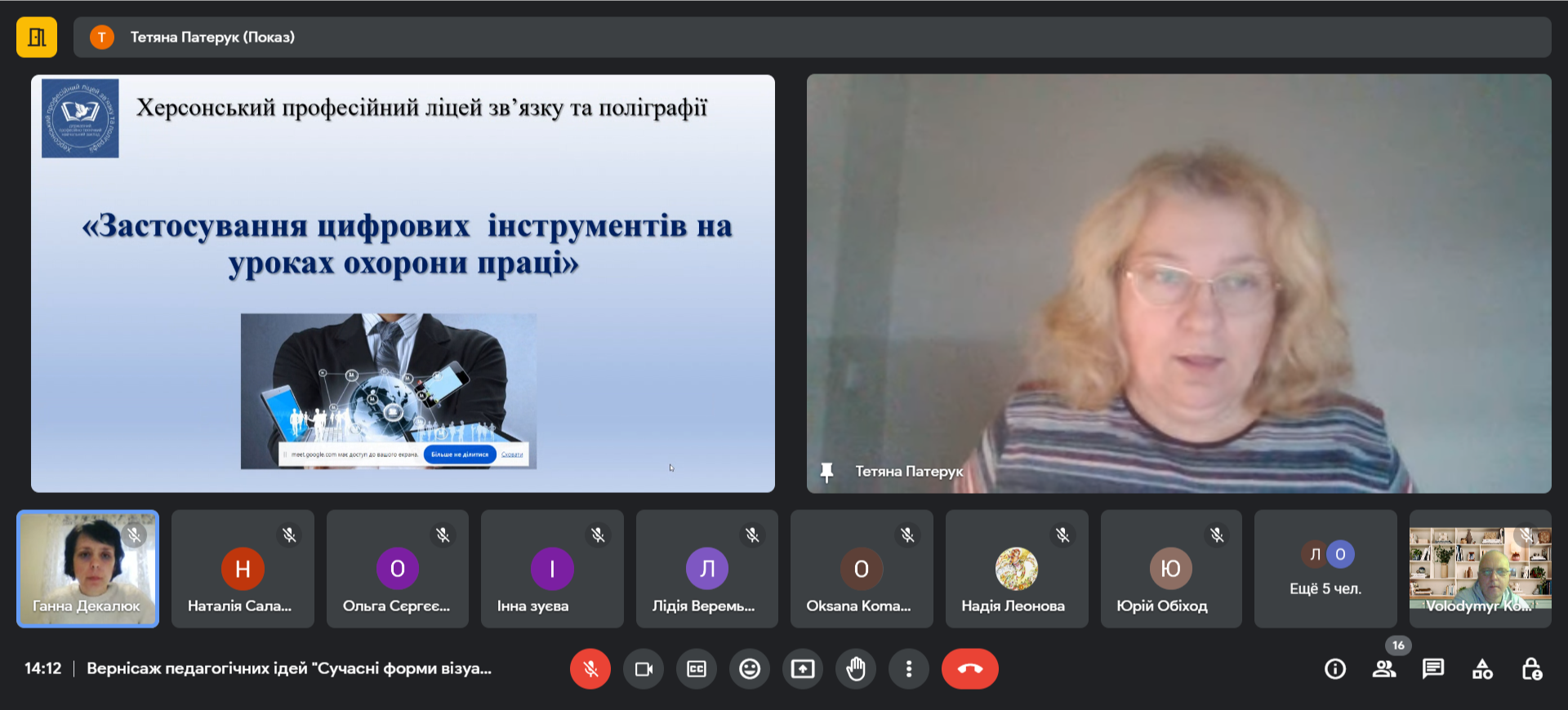This screenshot has width=1568, height=710.
Task: Open the emoji reactions button
Action: [750, 669]
